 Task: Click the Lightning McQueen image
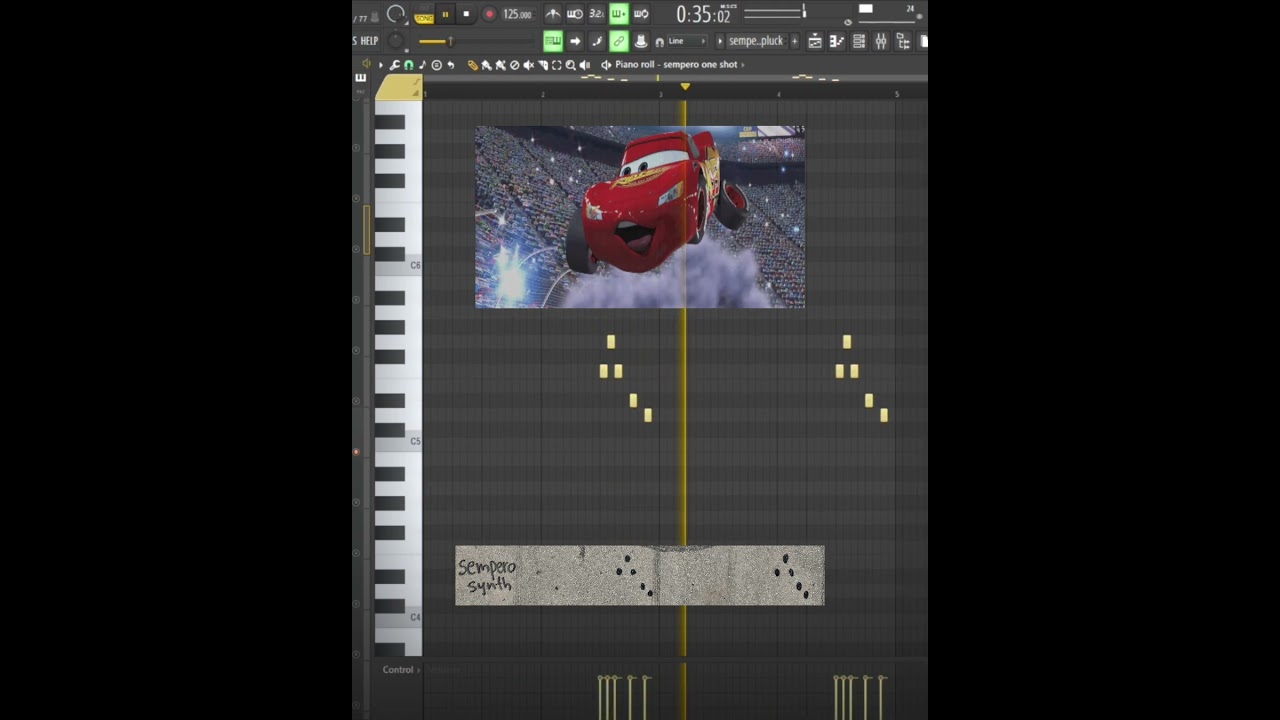point(640,217)
